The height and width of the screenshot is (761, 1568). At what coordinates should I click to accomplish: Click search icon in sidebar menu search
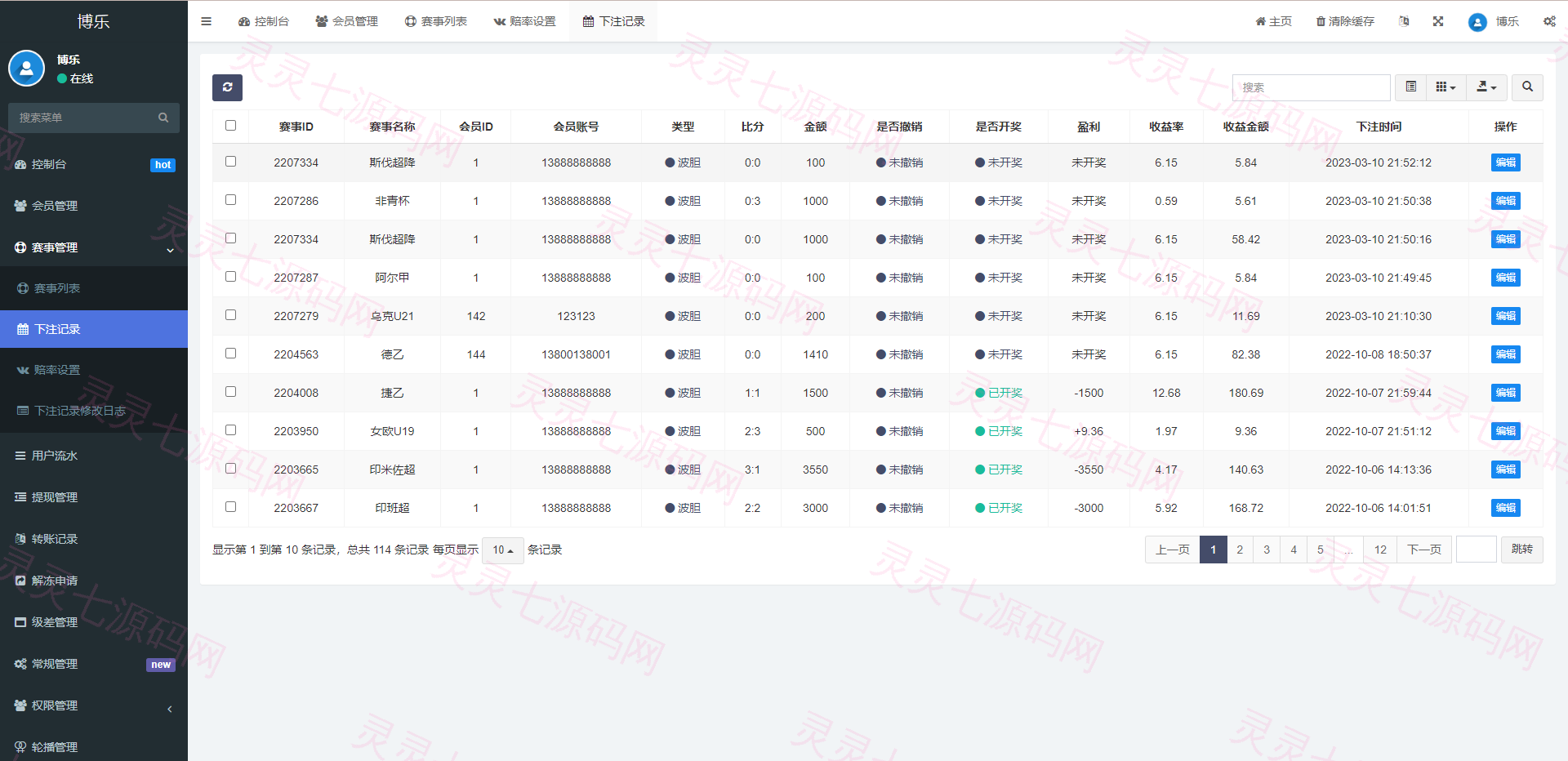click(x=163, y=118)
